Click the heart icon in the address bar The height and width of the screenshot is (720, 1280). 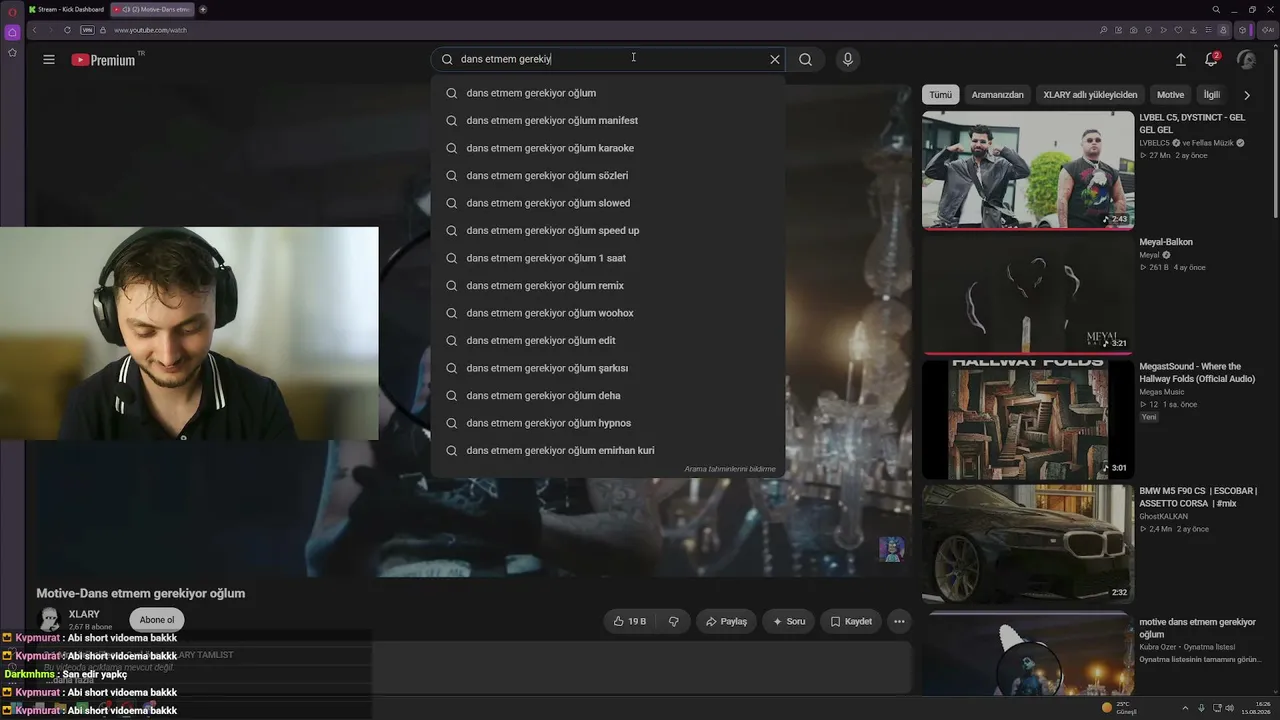1178,30
